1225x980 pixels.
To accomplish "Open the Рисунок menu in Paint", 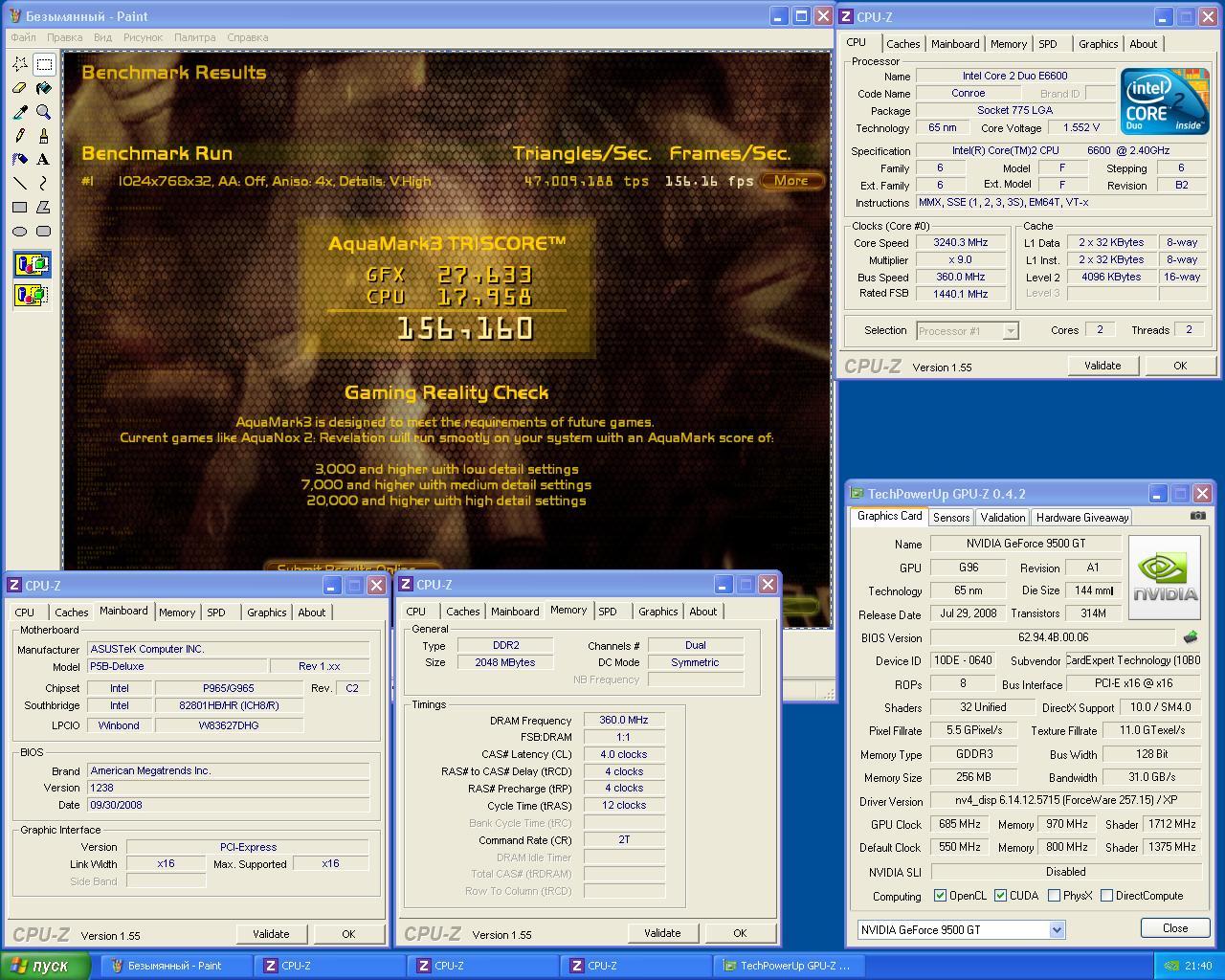I will pos(143,37).
